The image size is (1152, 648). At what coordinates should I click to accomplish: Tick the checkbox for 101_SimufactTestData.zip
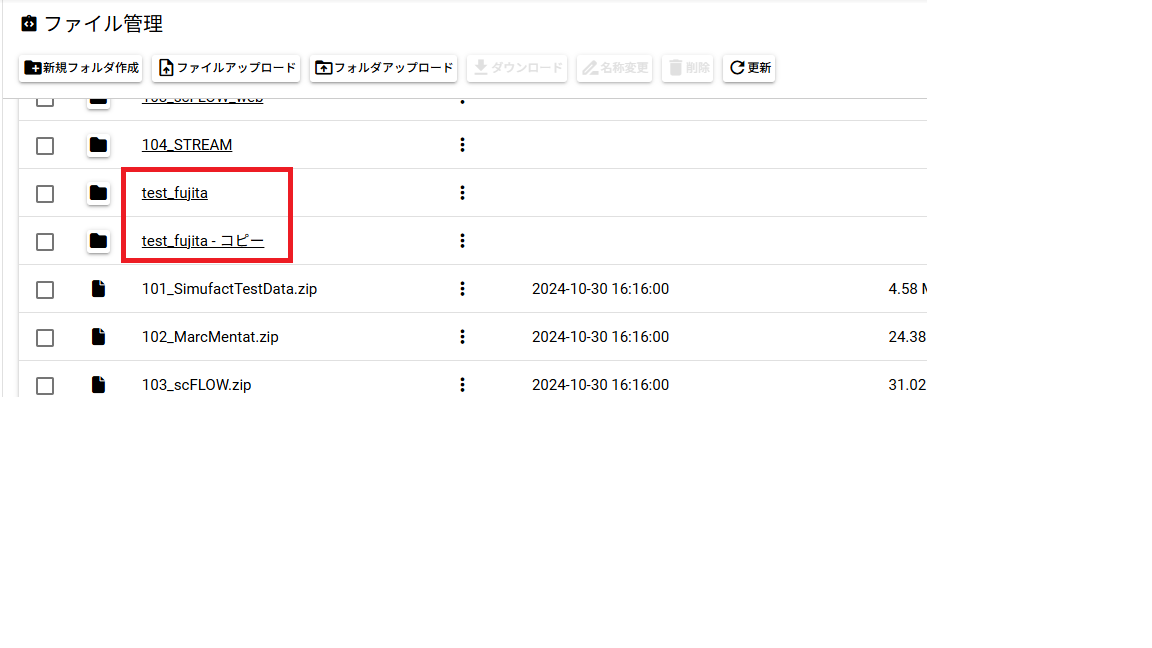pyautogui.click(x=45, y=290)
